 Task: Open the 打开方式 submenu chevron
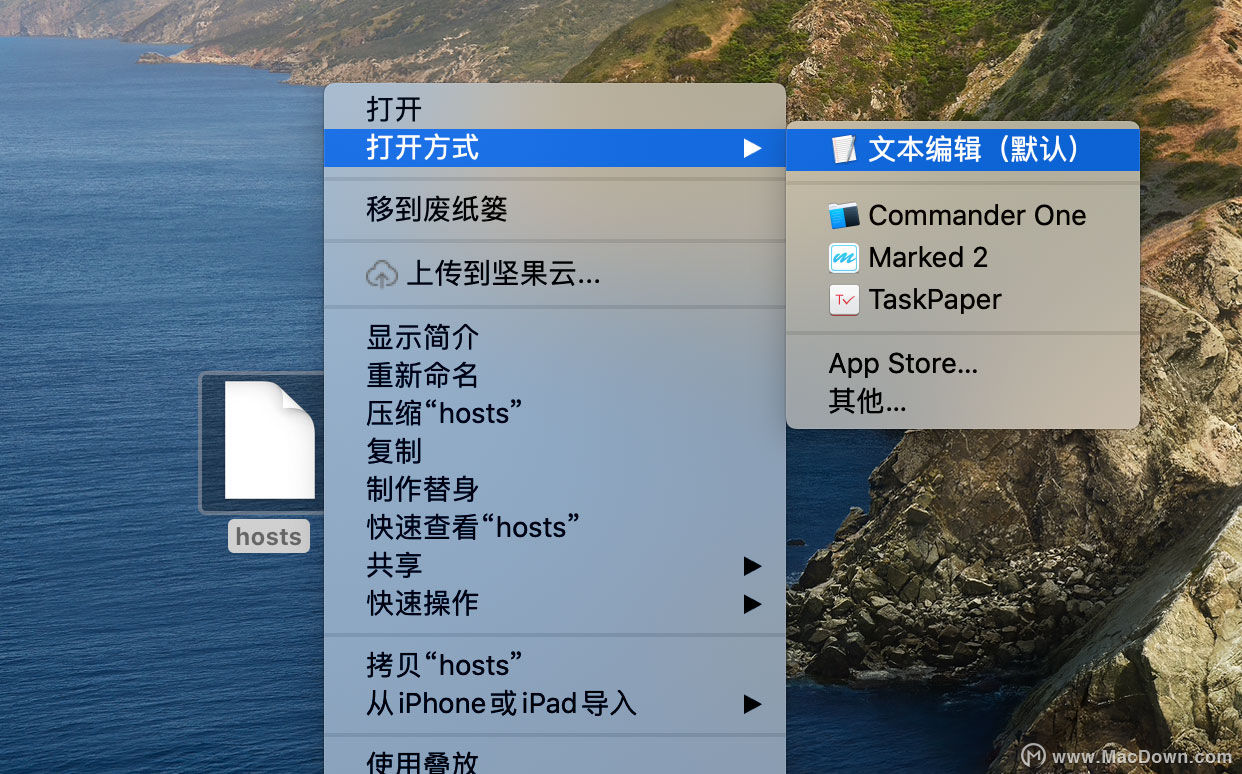(753, 148)
